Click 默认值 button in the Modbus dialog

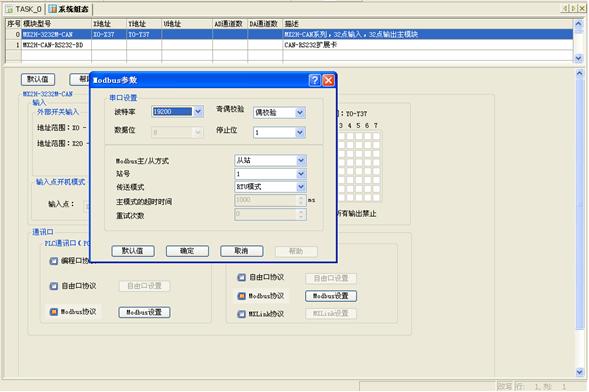click(x=133, y=251)
